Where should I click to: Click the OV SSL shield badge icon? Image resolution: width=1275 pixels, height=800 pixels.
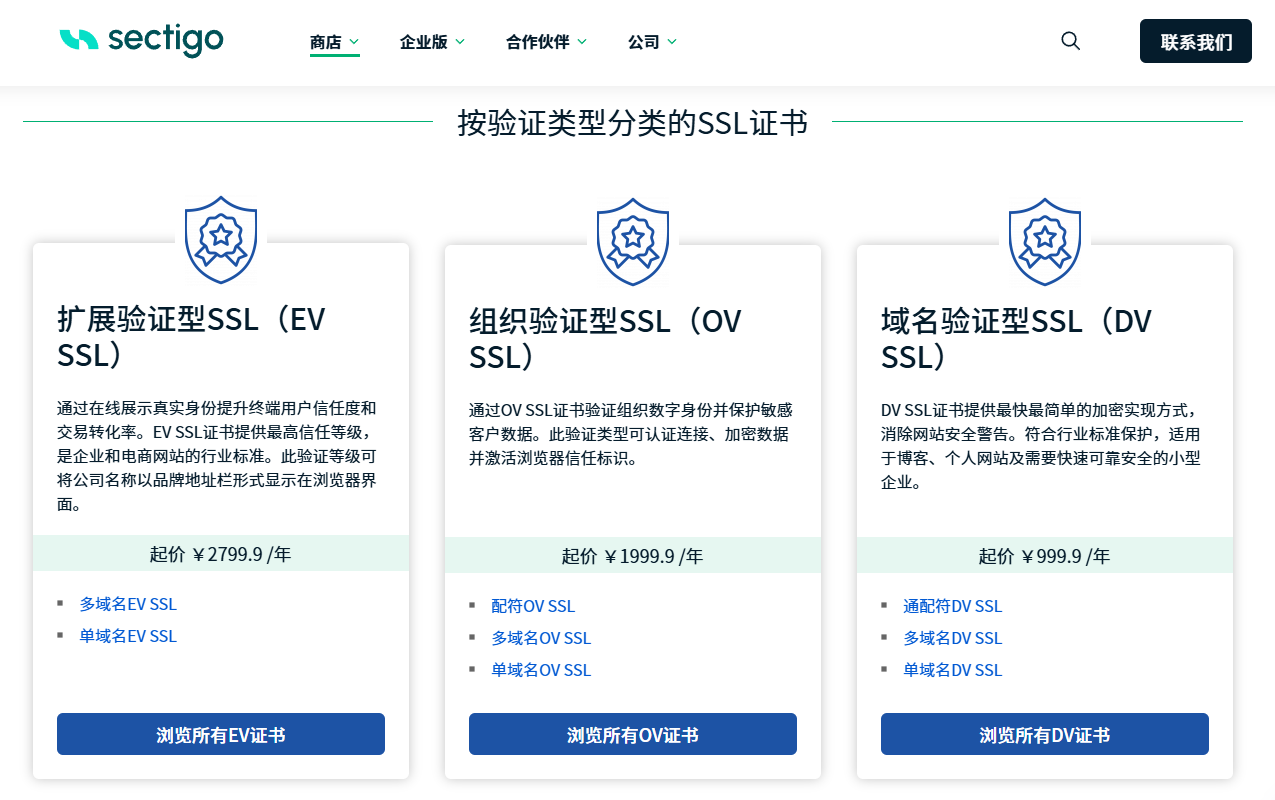coord(633,241)
